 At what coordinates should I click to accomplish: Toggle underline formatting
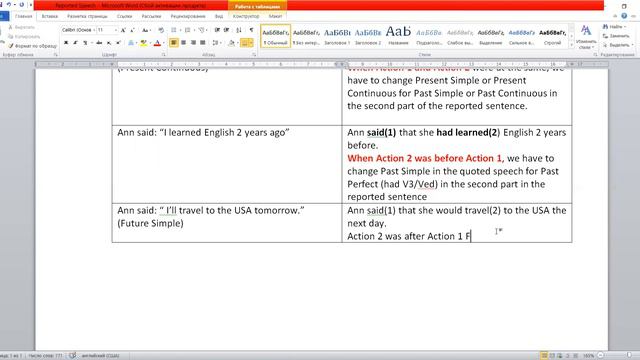tap(85, 42)
